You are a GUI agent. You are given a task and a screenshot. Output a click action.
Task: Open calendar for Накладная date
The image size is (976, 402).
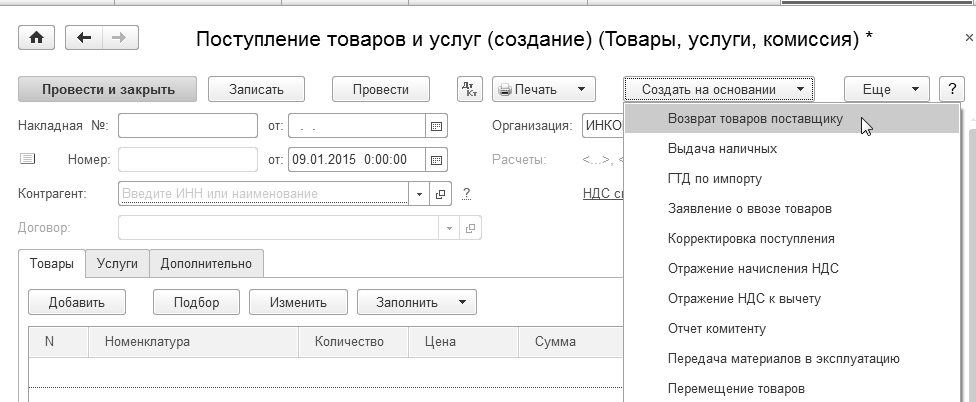click(435, 126)
